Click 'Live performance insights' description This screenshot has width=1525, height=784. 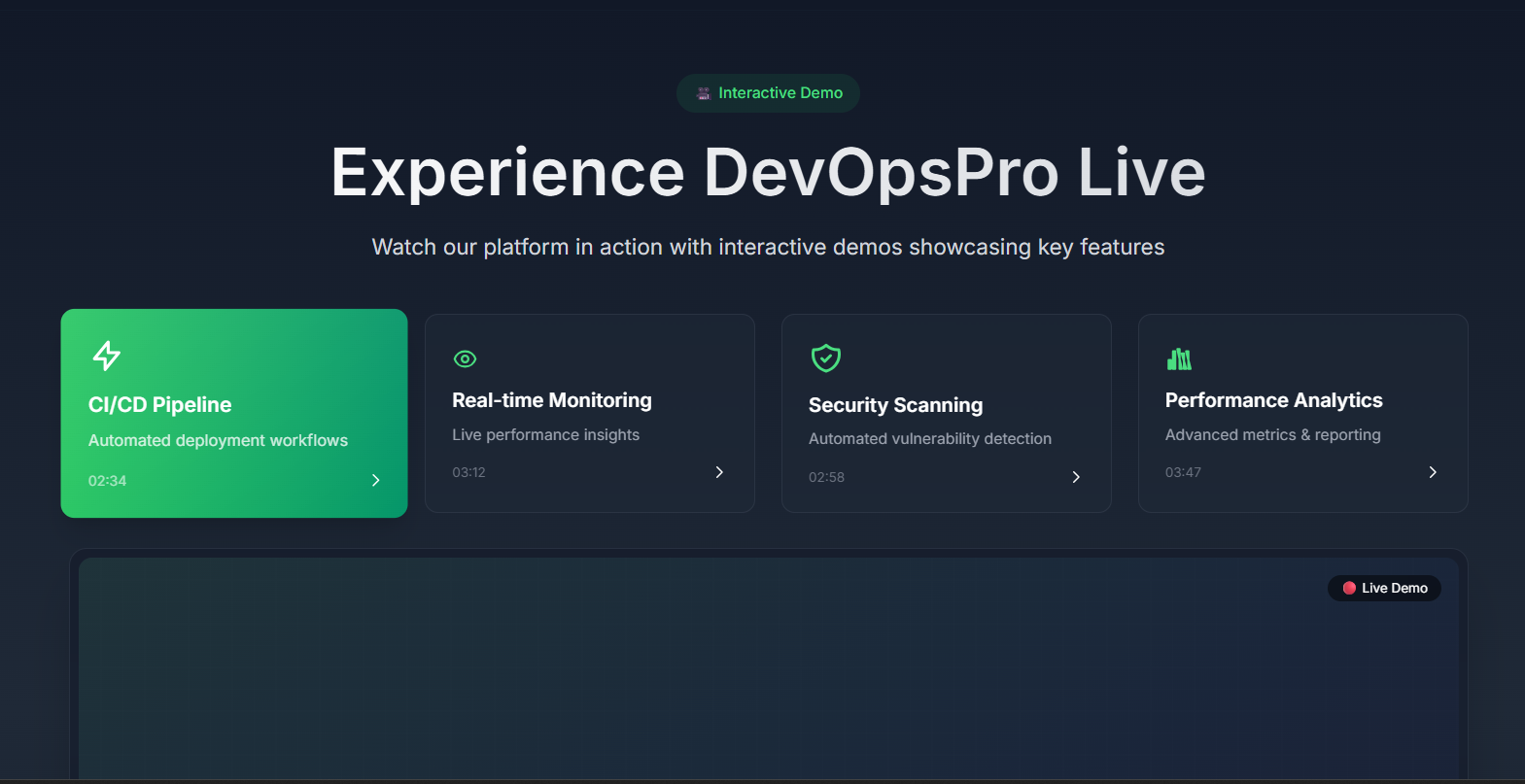(x=545, y=435)
